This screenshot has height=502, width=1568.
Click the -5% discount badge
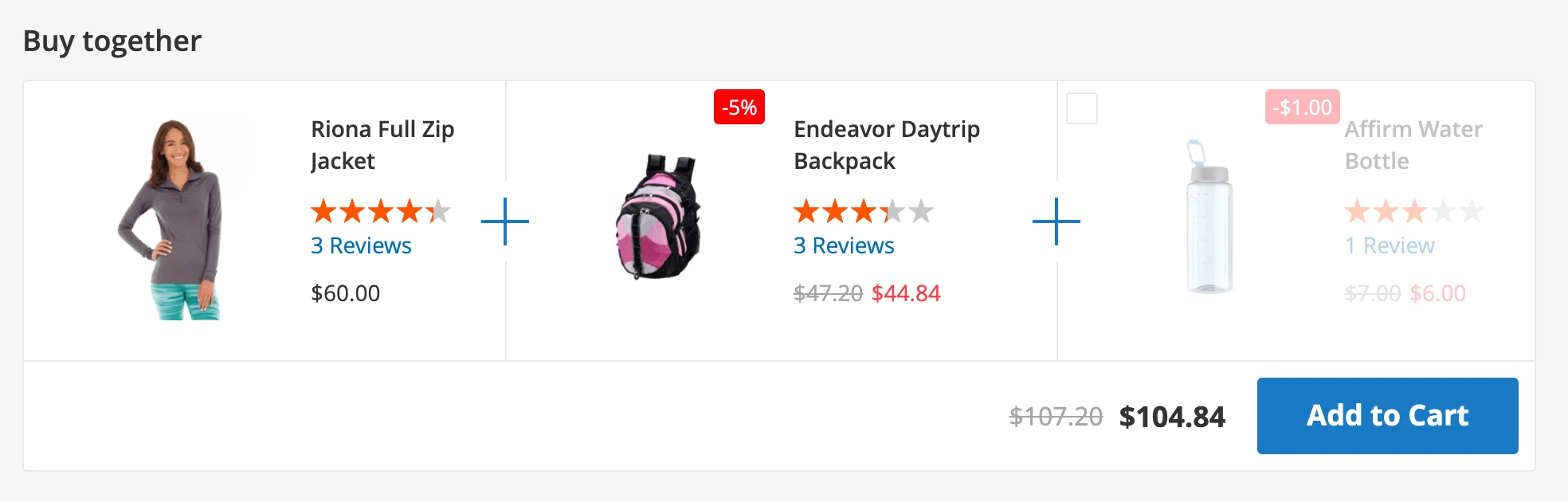coord(739,106)
